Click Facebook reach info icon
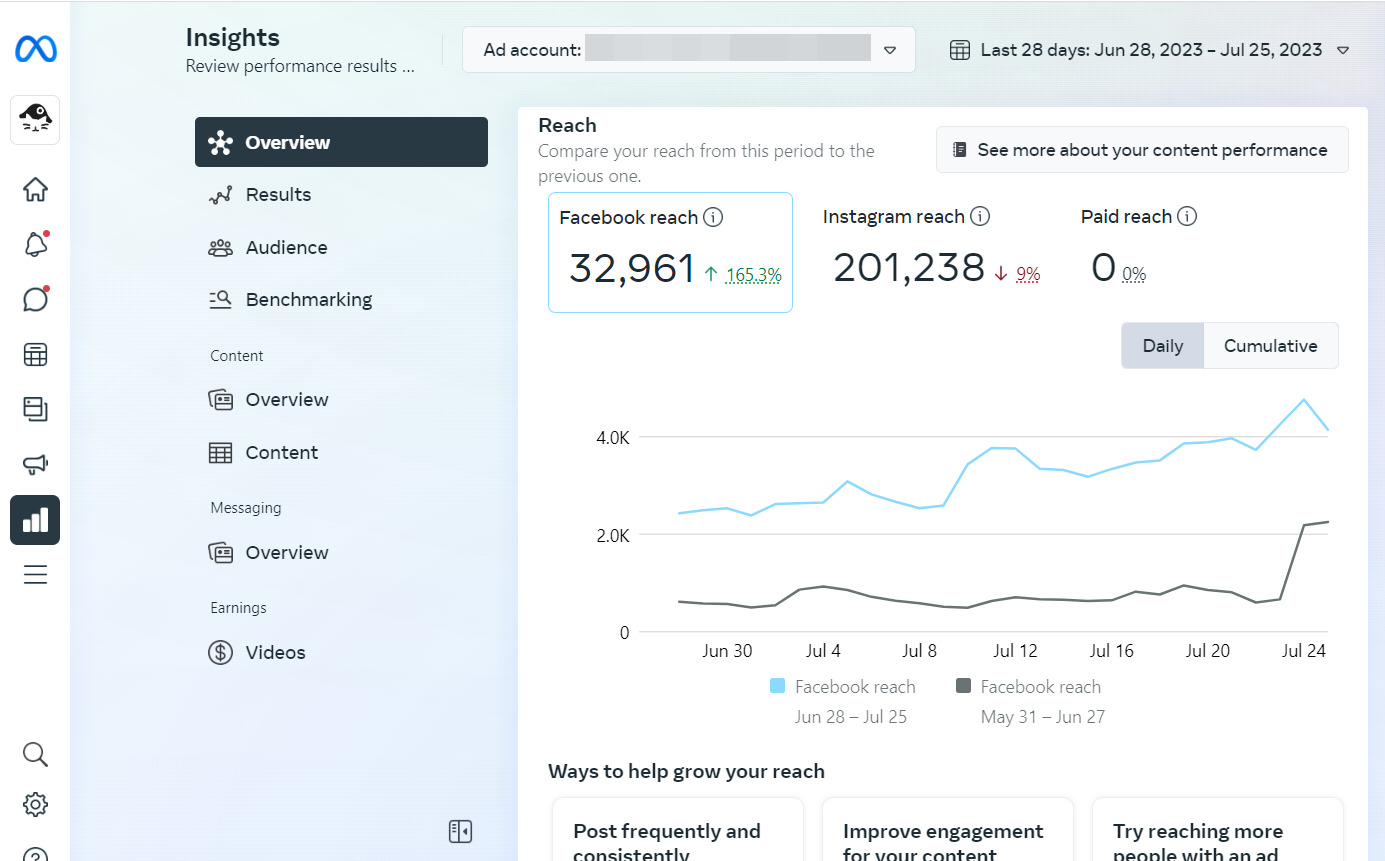Screen dimensions: 1385x861 (x=713, y=217)
